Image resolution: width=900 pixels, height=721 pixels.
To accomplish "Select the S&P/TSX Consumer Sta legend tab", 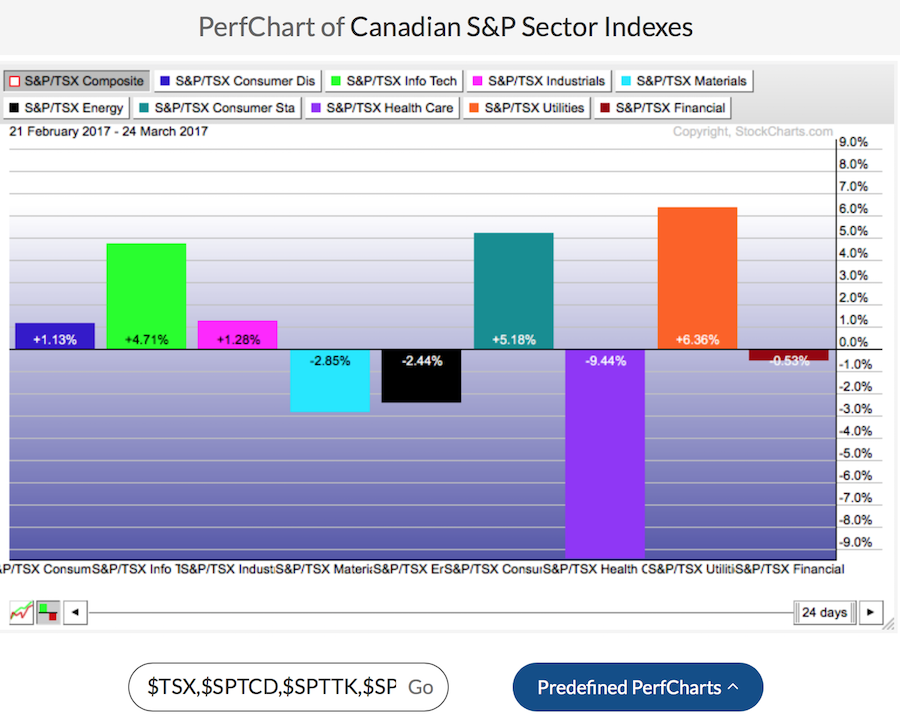I will (x=217, y=107).
